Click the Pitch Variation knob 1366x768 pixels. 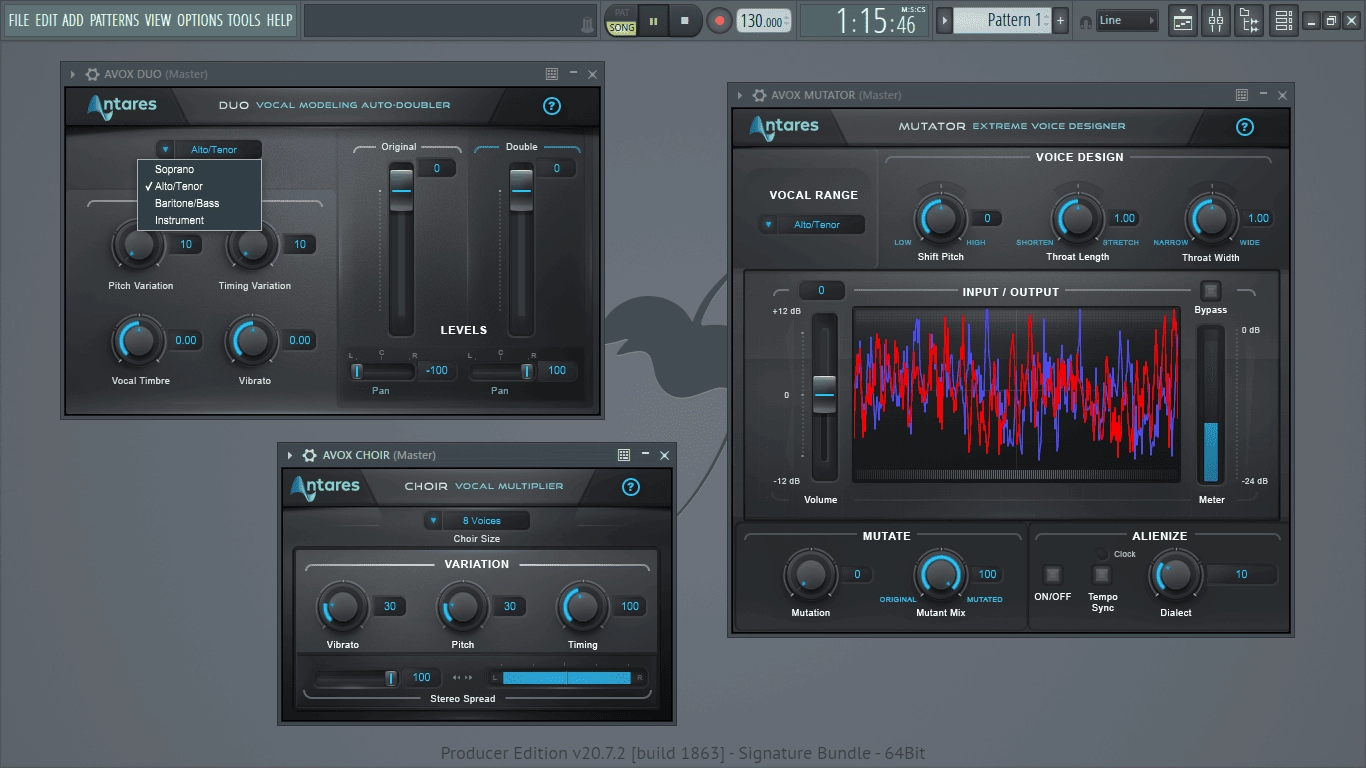click(x=139, y=245)
